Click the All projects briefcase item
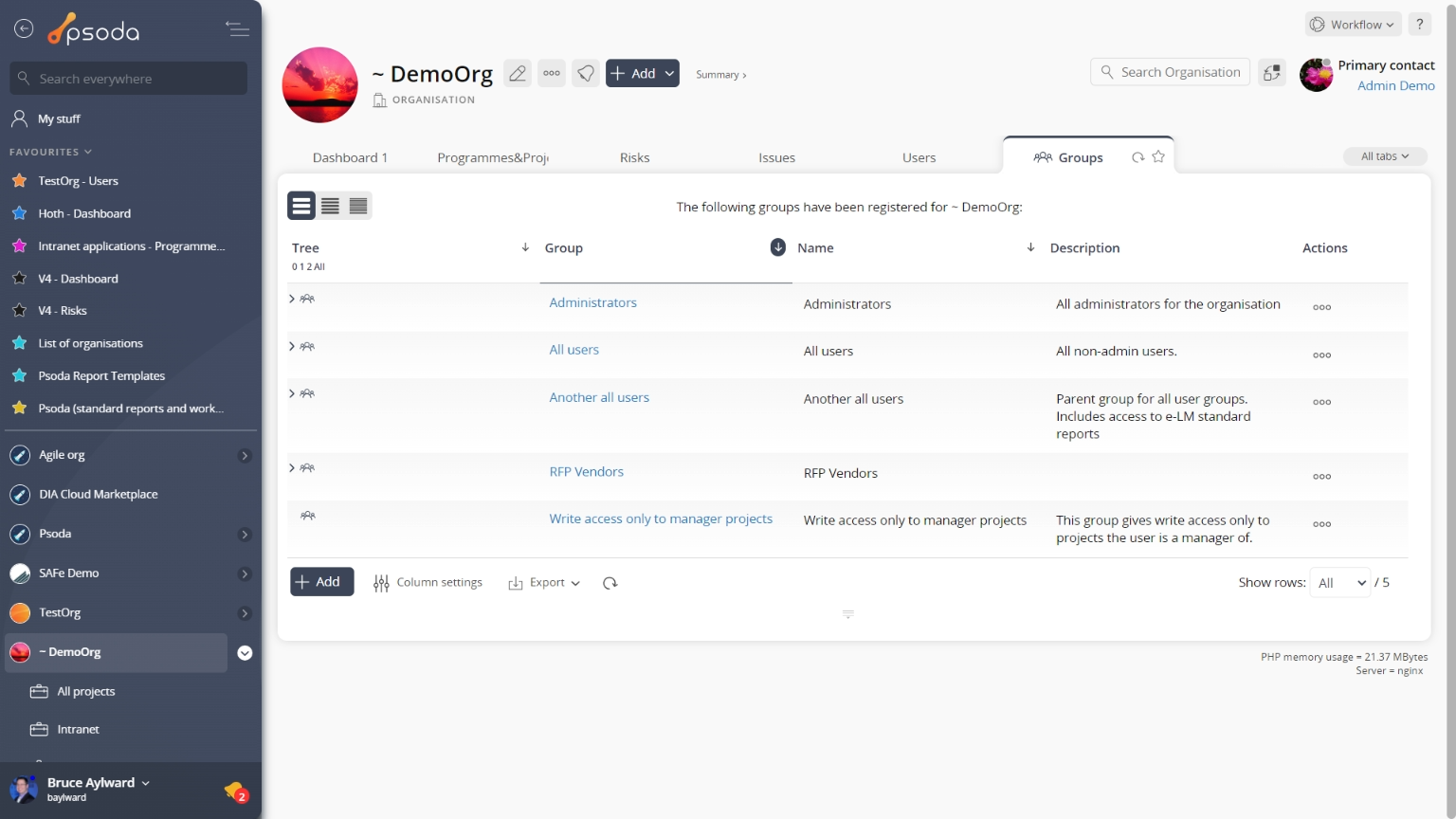 click(85, 692)
